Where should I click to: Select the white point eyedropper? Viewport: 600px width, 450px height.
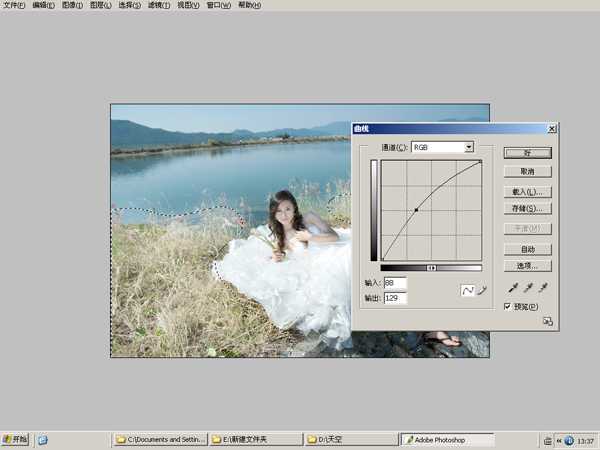point(543,288)
